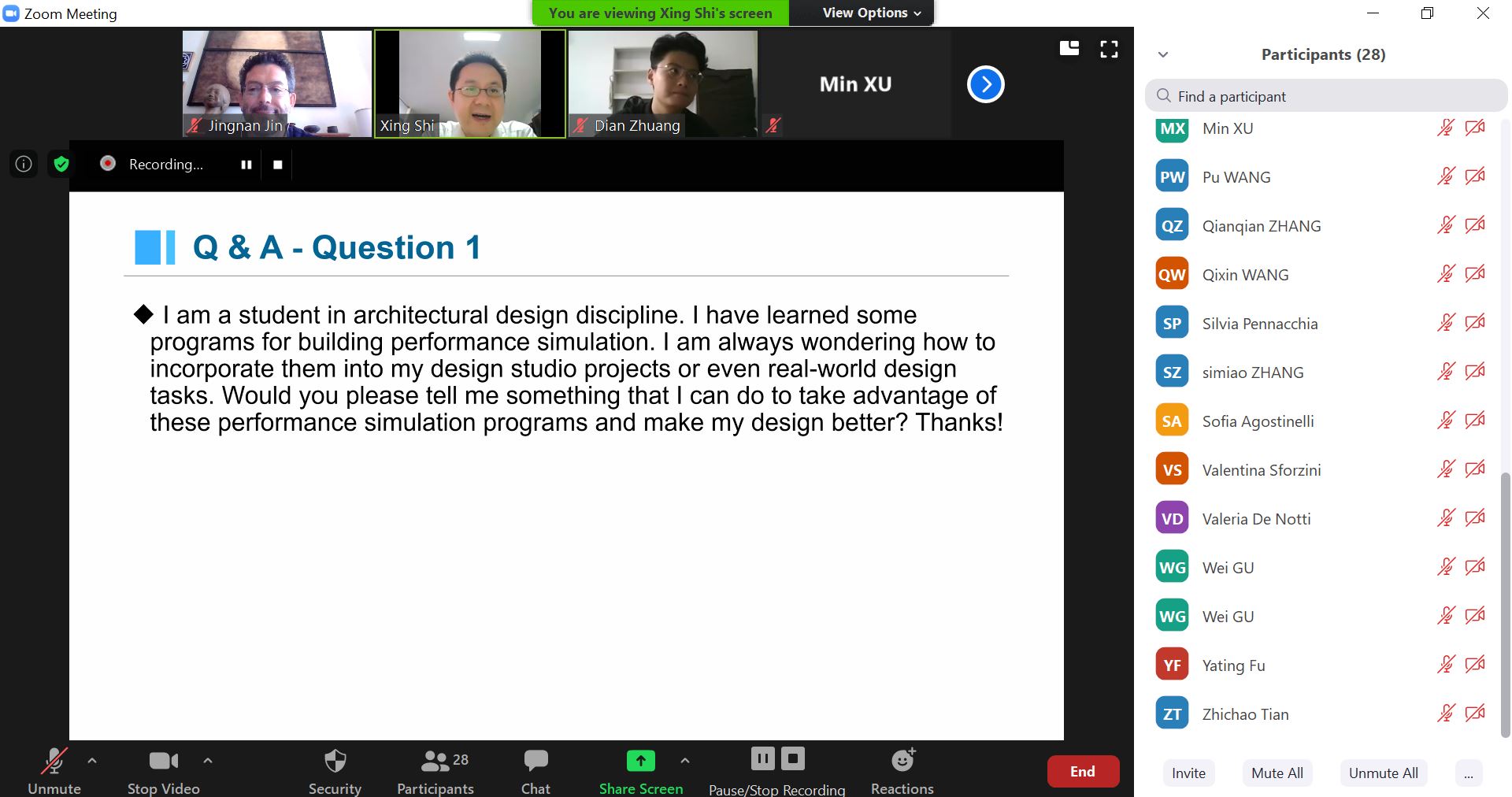Show next video thumbnails with blue arrow
The height and width of the screenshot is (797, 1512).
985,84
